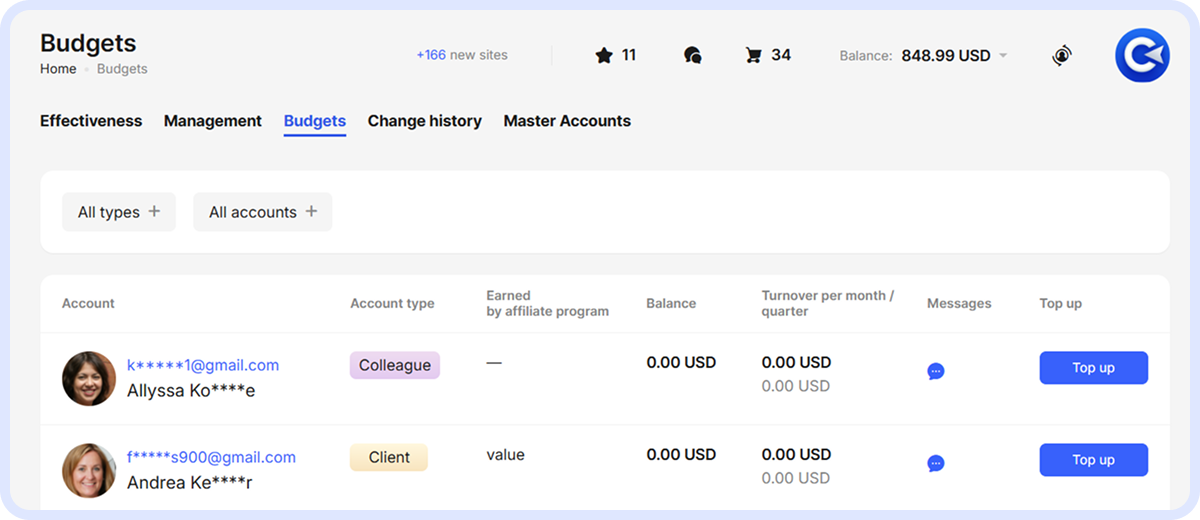Screen dimensions: 1200x520
Task: Open the All accounts filter
Action: [262, 212]
